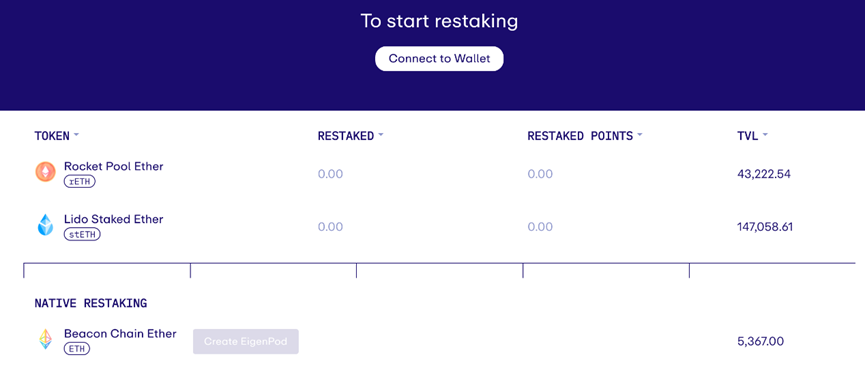
Task: Click the Lido Staked Ether droplet icon
Action: tap(45, 225)
